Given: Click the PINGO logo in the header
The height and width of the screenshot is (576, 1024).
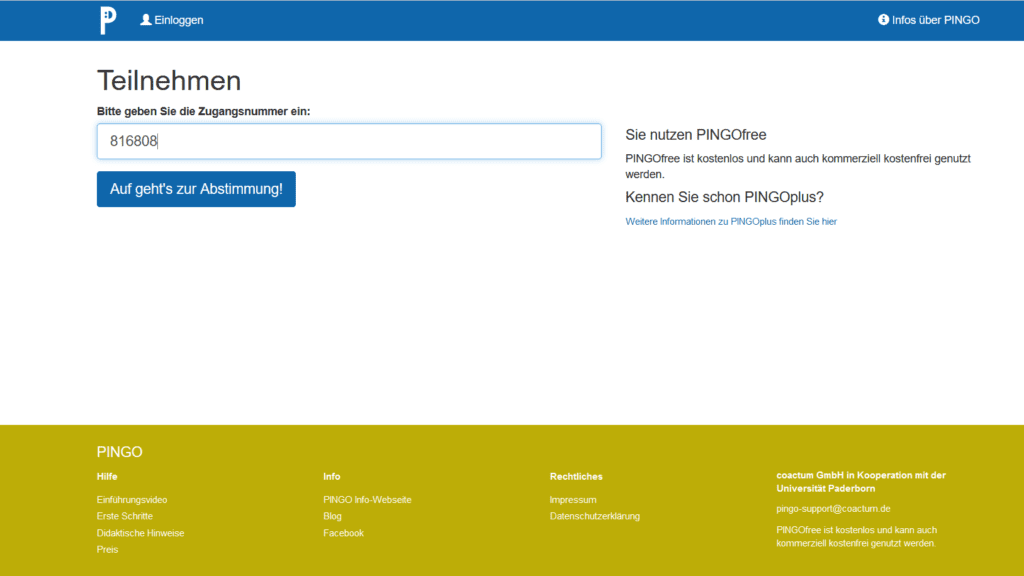Looking at the screenshot, I should point(107,19).
